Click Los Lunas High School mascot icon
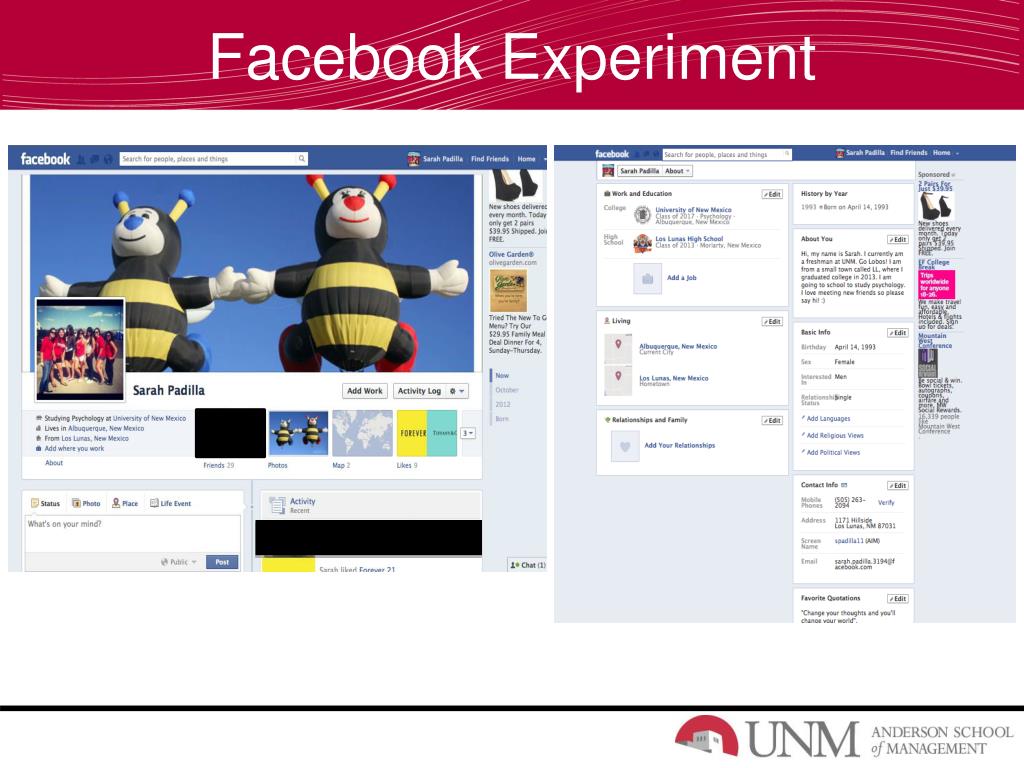 pyautogui.click(x=643, y=244)
